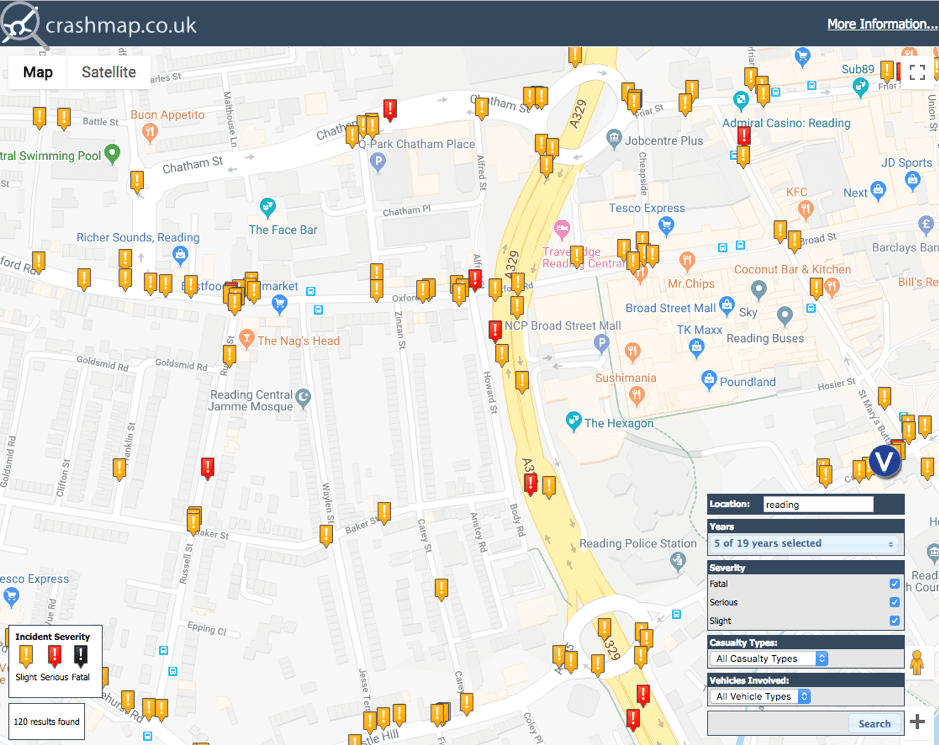Viewport: 939px width, 745px height.
Task: Click the Travelodge hotel icon
Action: pos(561,228)
